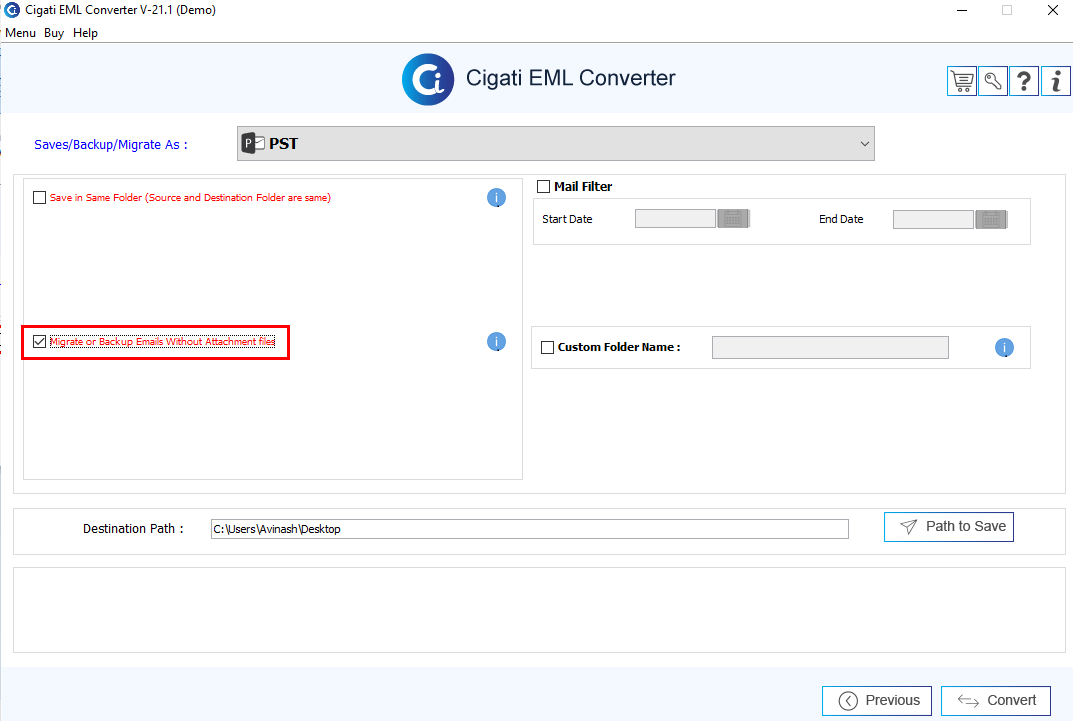Tick the Custom Folder Name checkbox
Image resolution: width=1073 pixels, height=721 pixels.
coord(547,348)
